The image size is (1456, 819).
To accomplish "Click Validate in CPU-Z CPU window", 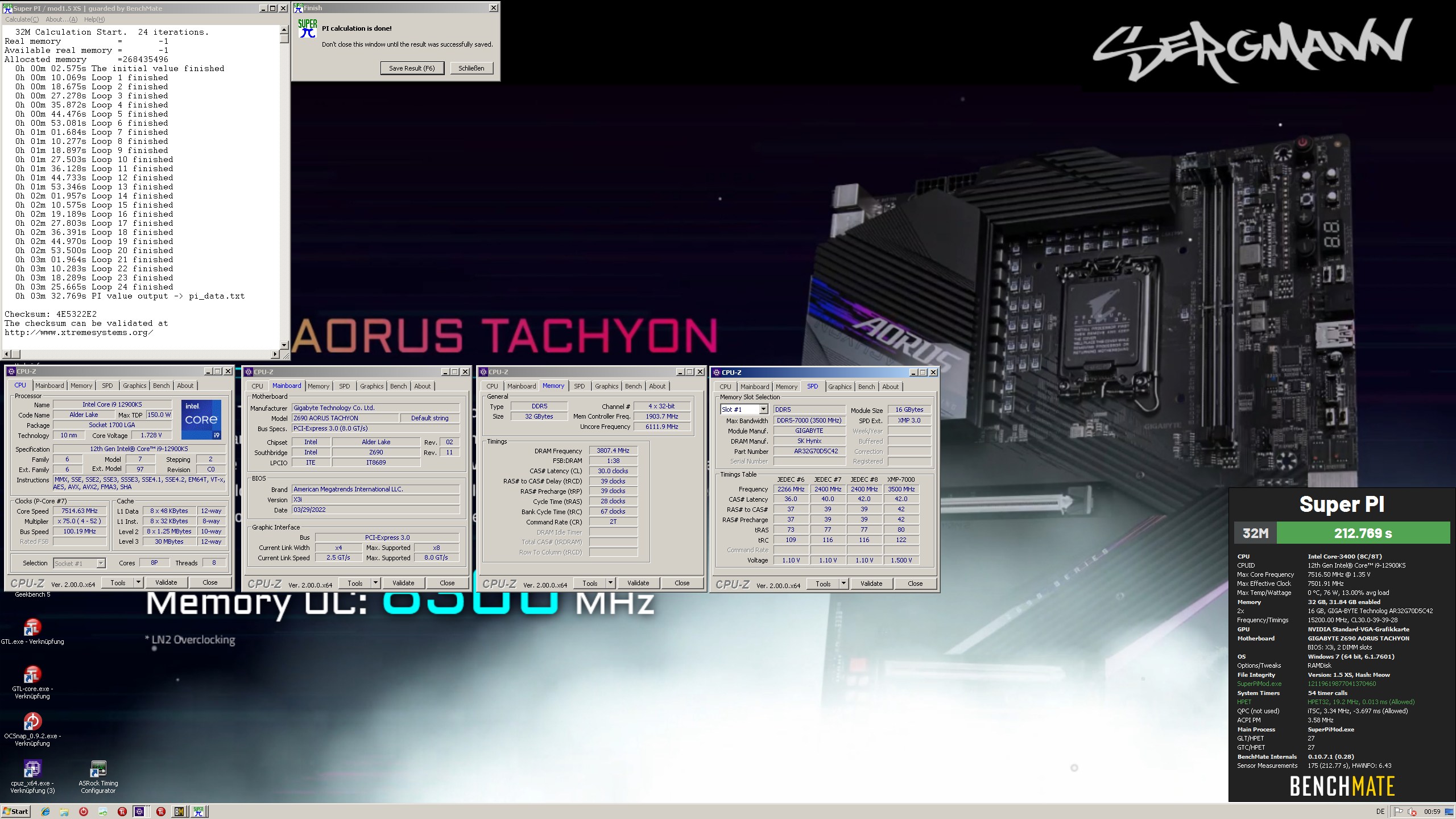I will (166, 582).
